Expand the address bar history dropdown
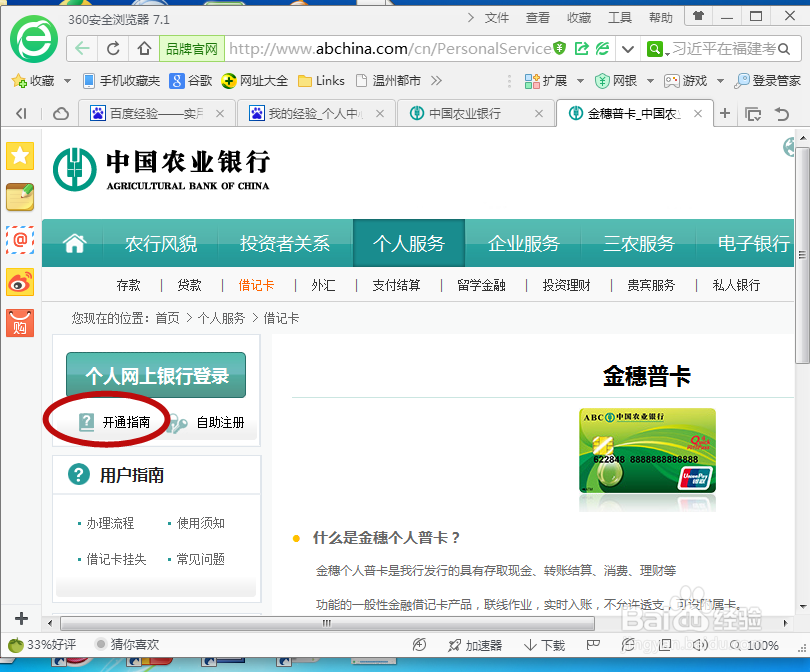810x672 pixels. click(628, 50)
